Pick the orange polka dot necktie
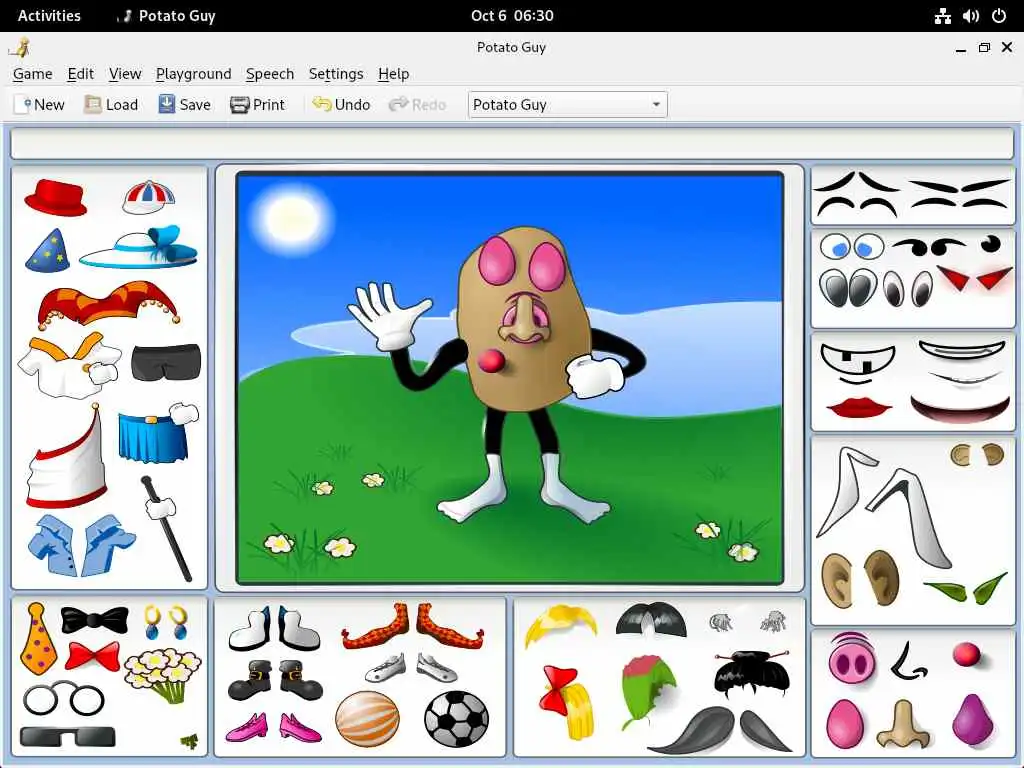The width and height of the screenshot is (1024, 768). [x=38, y=639]
